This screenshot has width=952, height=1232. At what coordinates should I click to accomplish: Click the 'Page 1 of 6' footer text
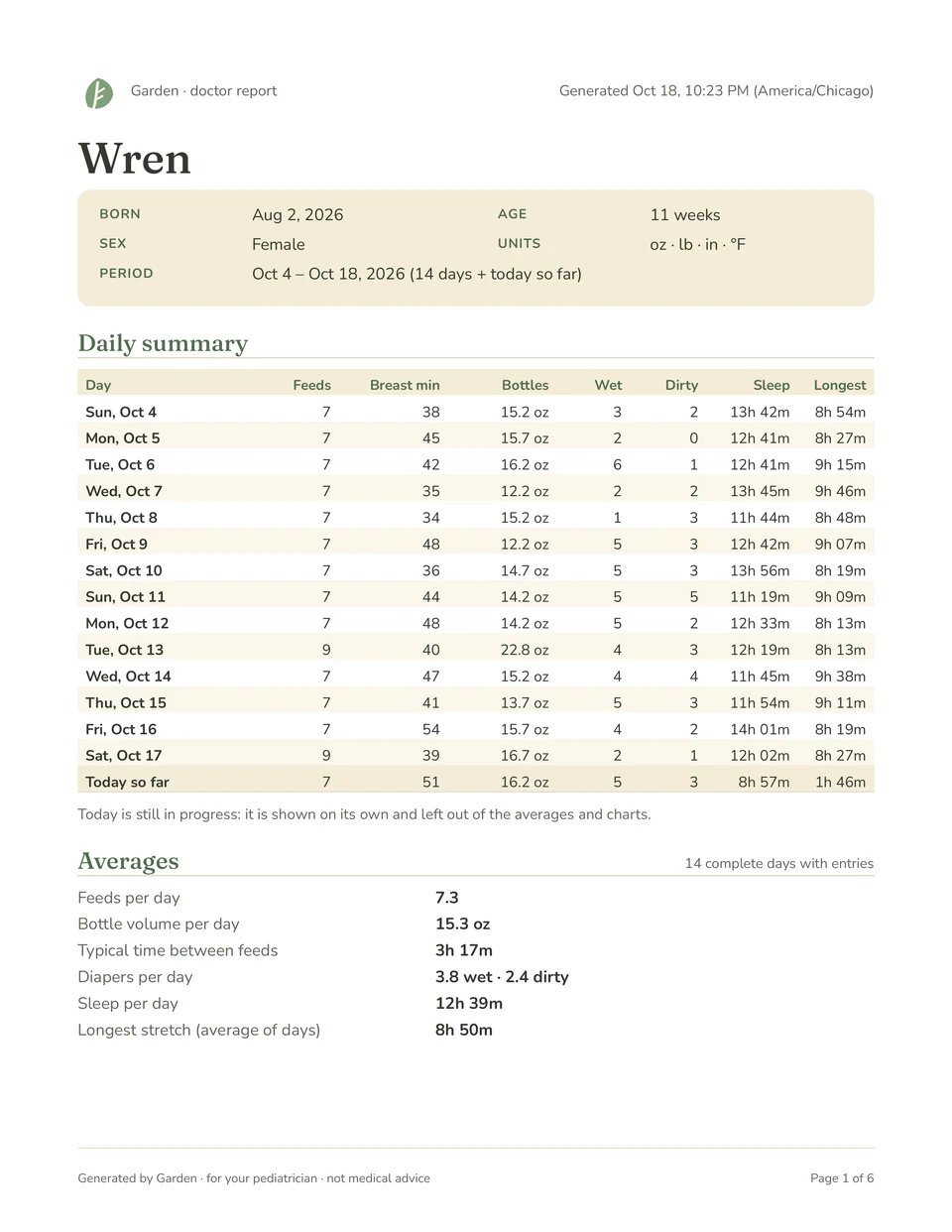(842, 1178)
